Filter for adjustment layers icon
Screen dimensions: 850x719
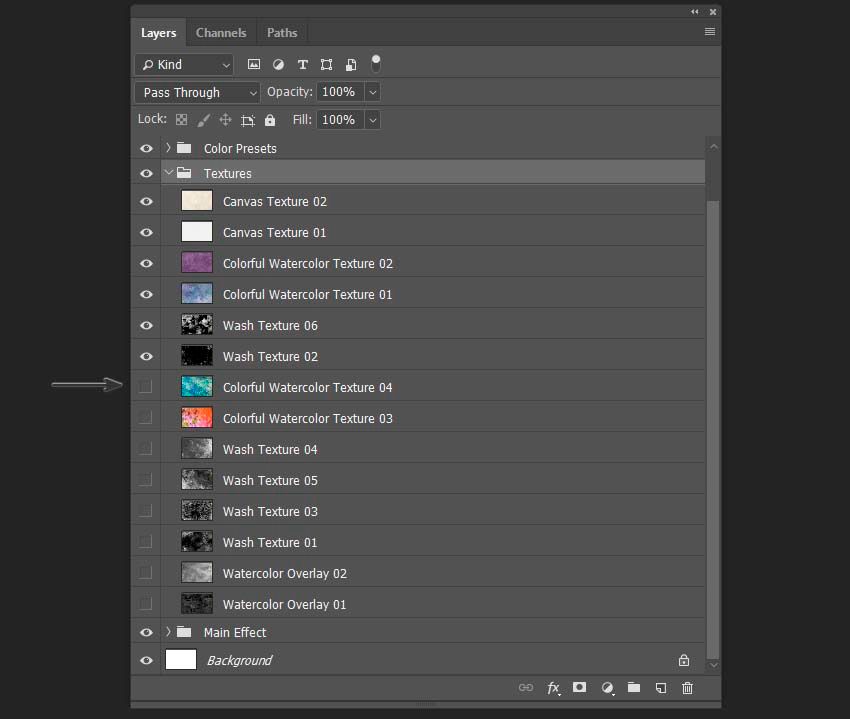coord(278,65)
